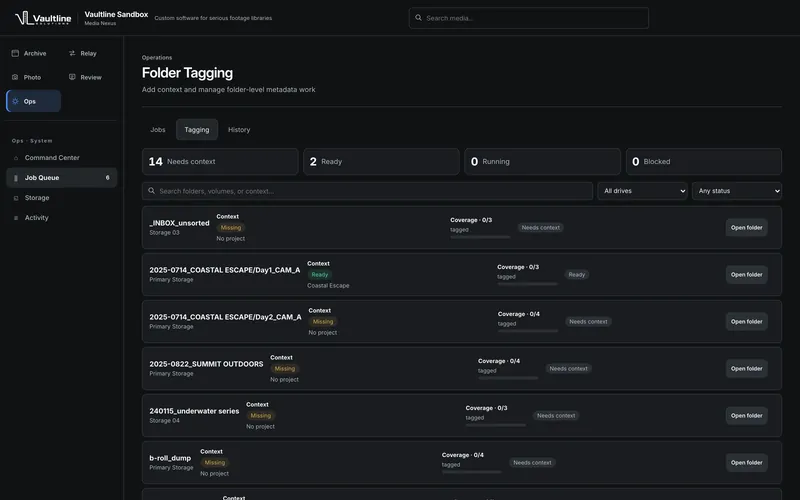Viewport: 800px width, 500px height.
Task: Click the Storage icon
Action: 16,198
